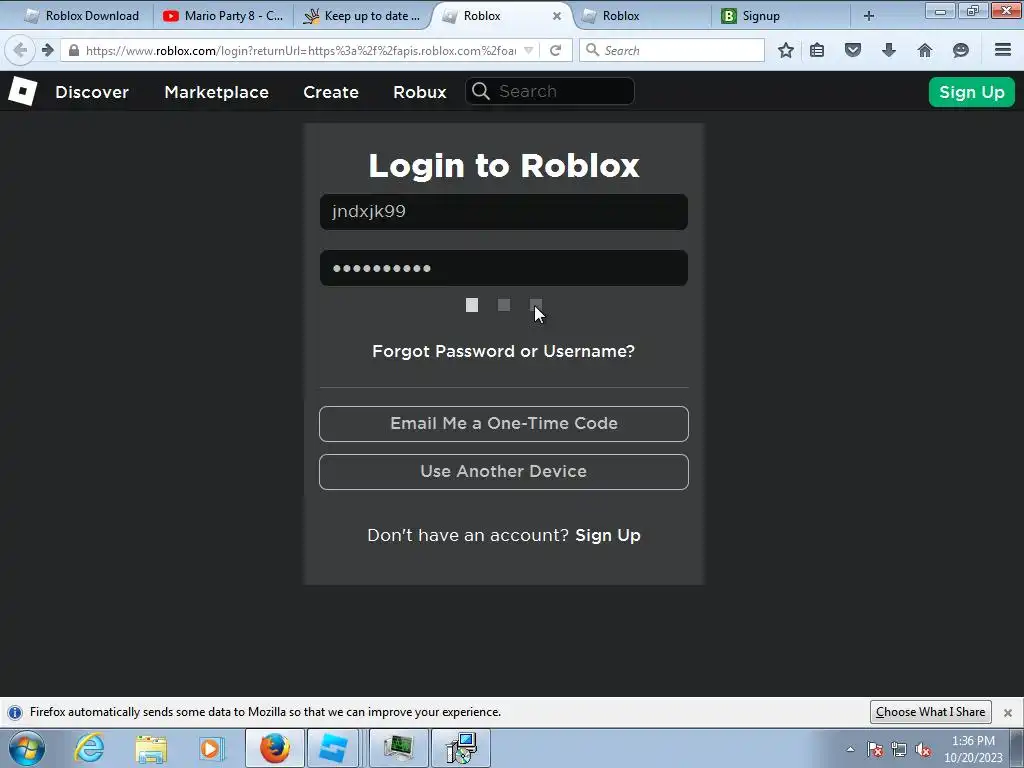Open the installer taskbar icon

[461, 748]
